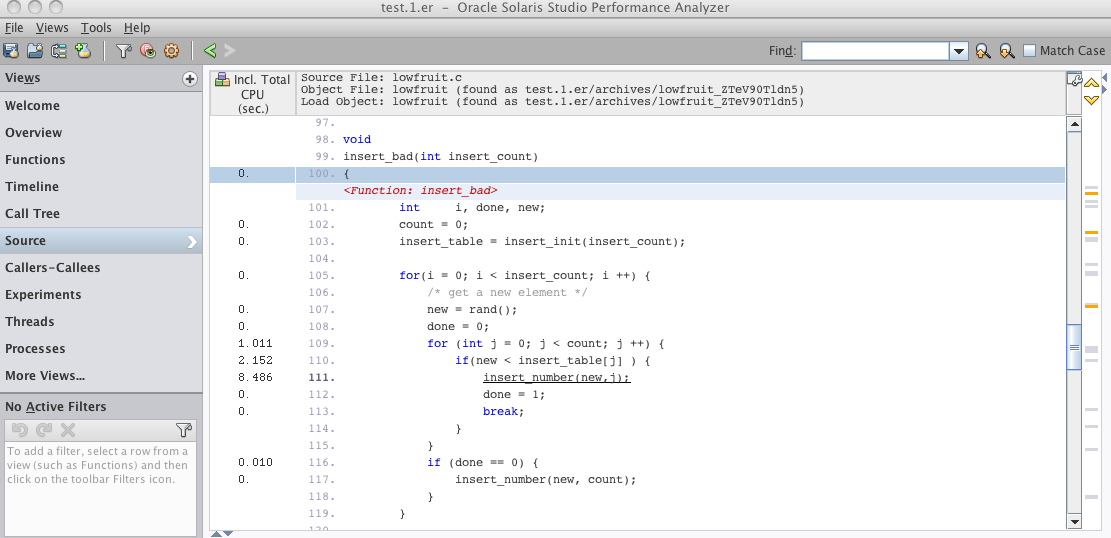Screen dimensions: 1111x538
Task: Click the top orange marker in overview margin
Action: 1091,193
